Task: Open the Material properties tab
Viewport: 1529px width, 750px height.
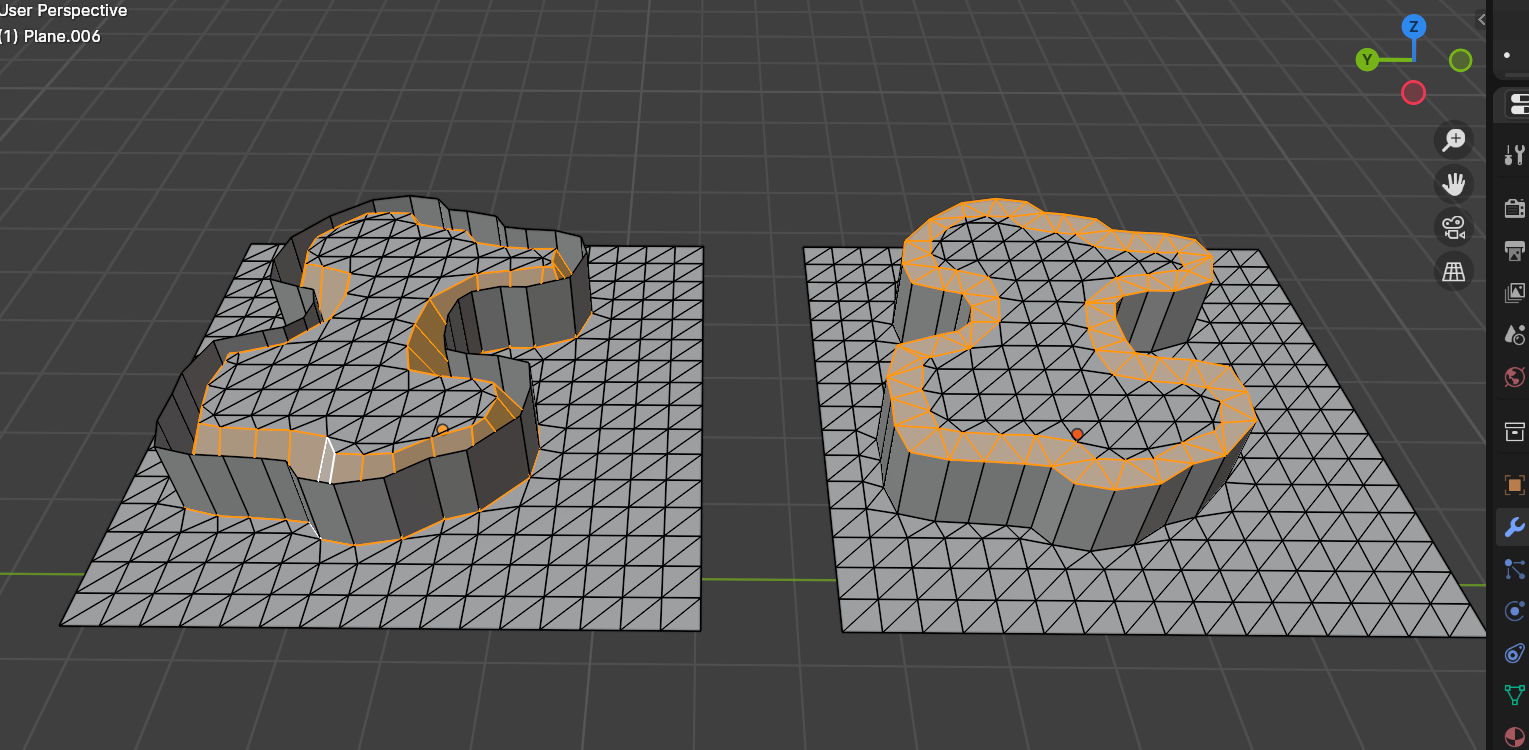Action: 1514,737
